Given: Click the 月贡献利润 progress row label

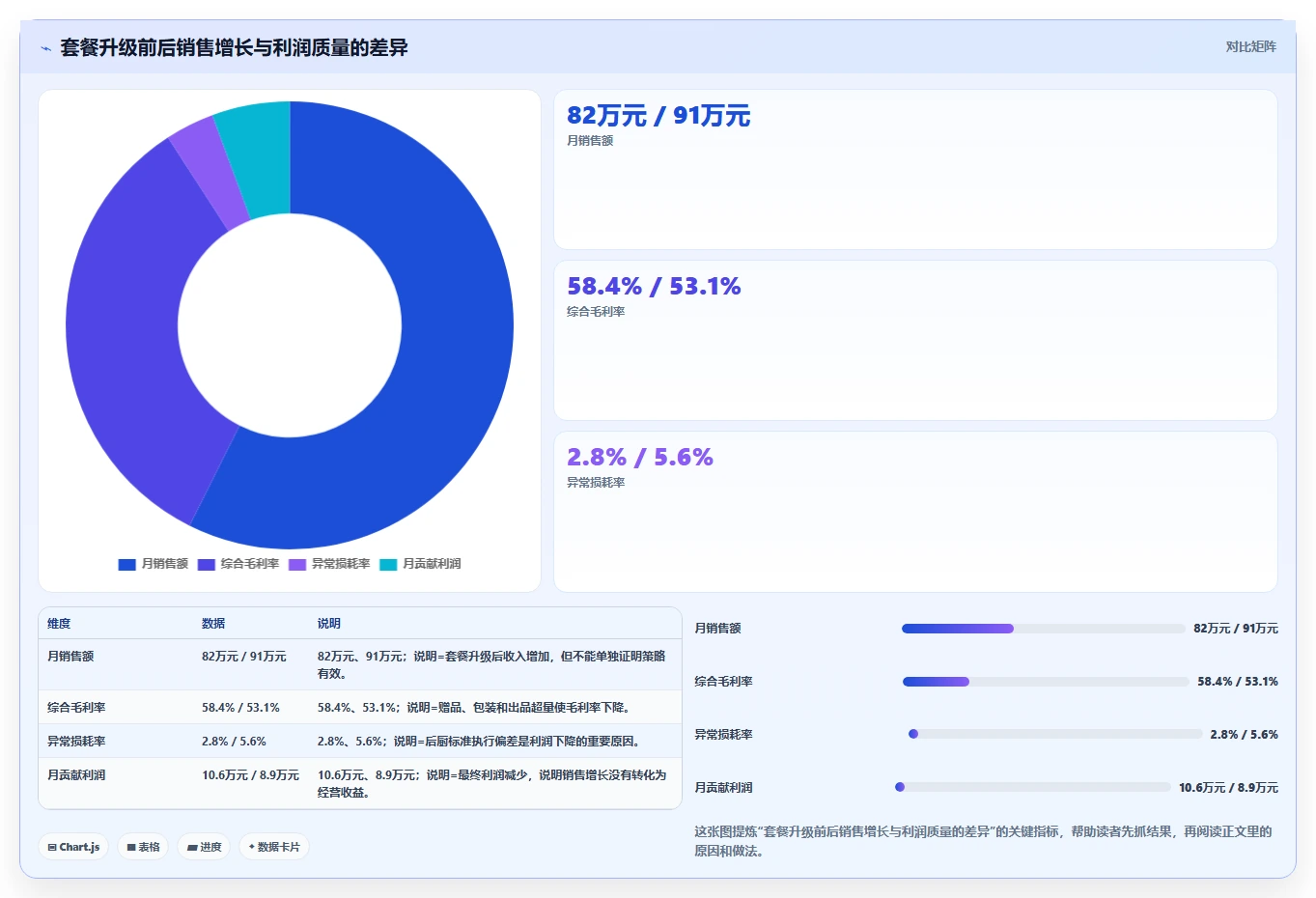Looking at the screenshot, I should pyautogui.click(x=724, y=788).
